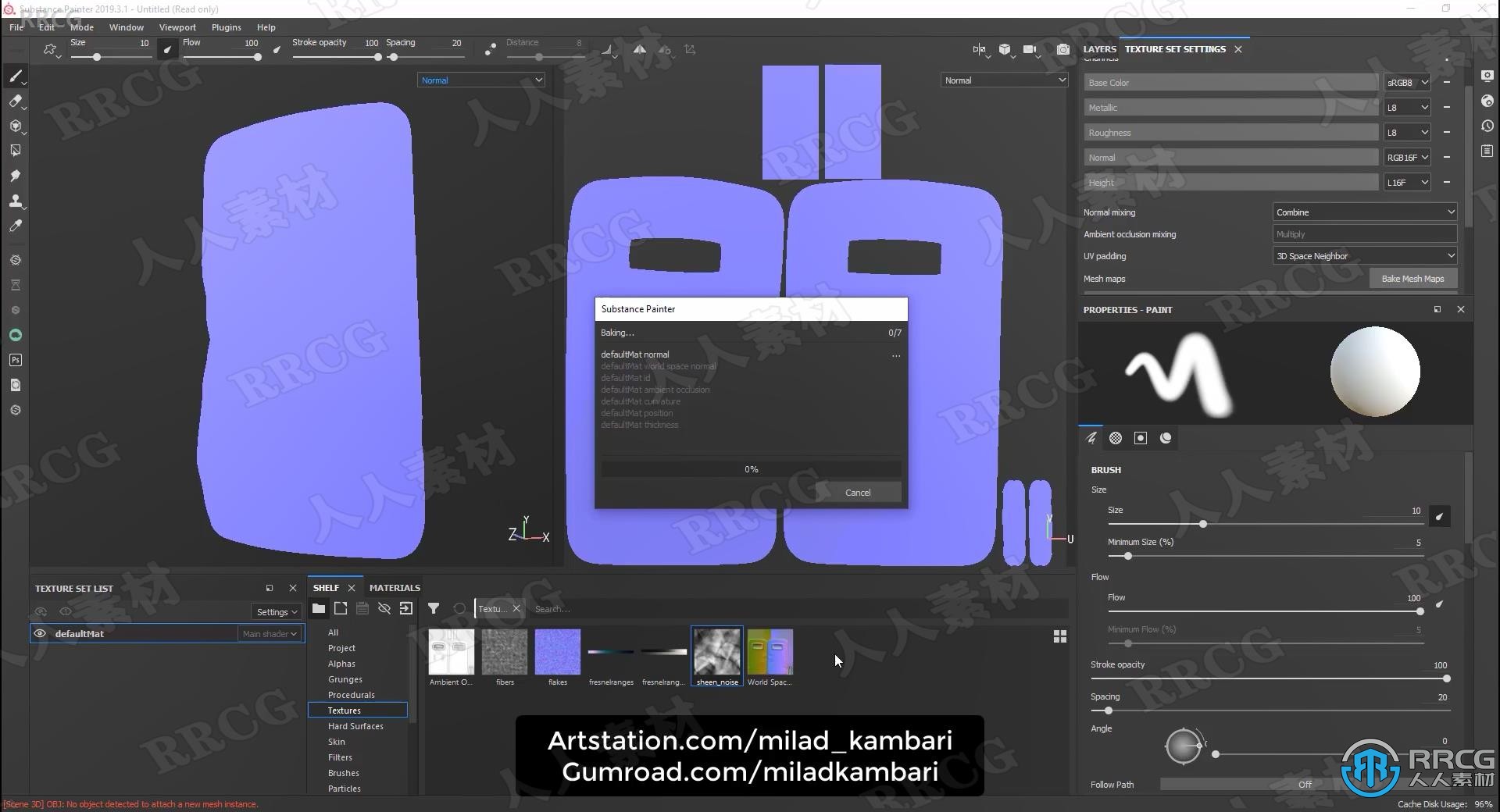Select the Eraser tool
Screen dimensions: 1500x812
pyautogui.click(x=15, y=101)
